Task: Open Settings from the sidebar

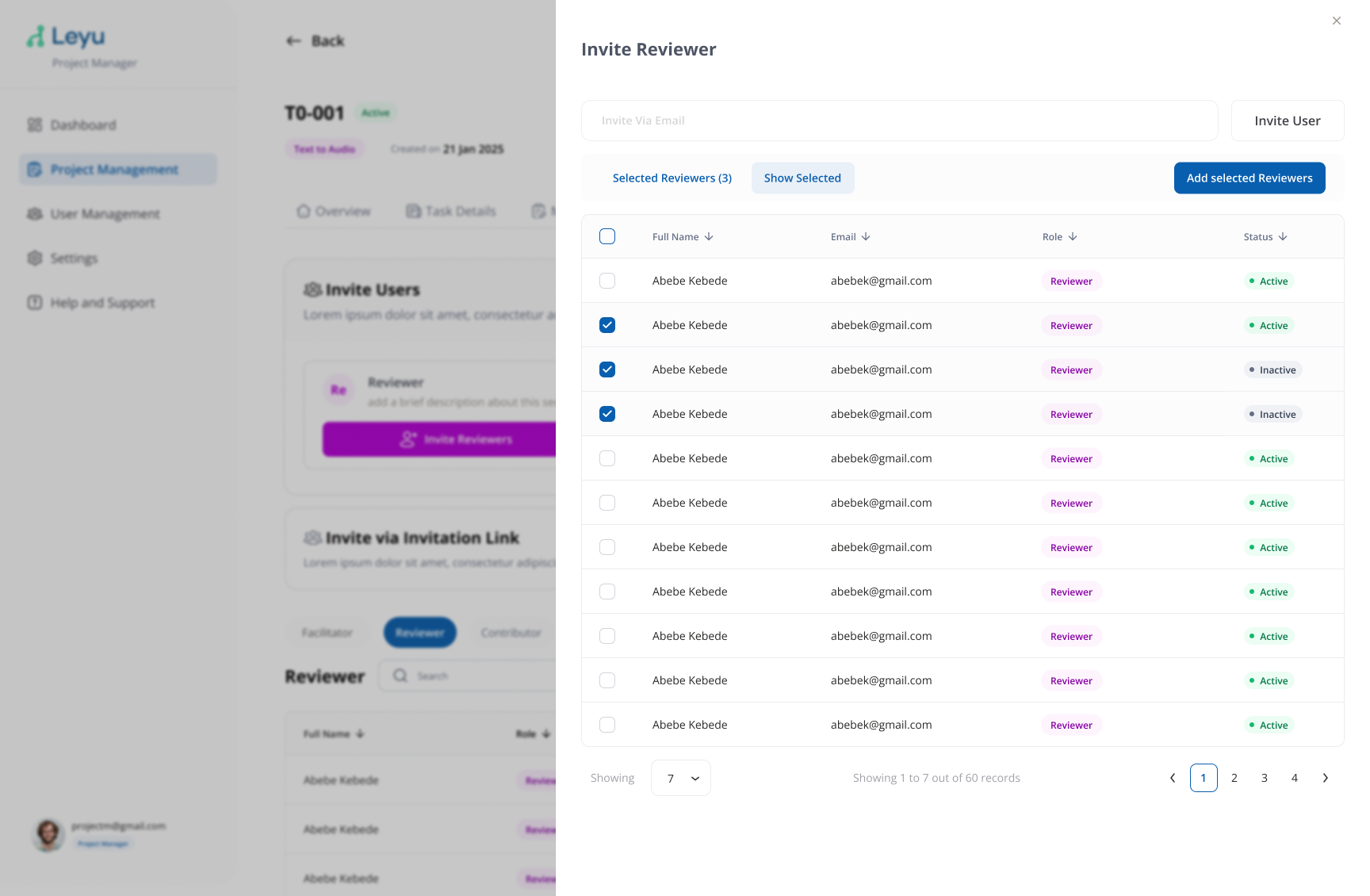Action: [74, 258]
